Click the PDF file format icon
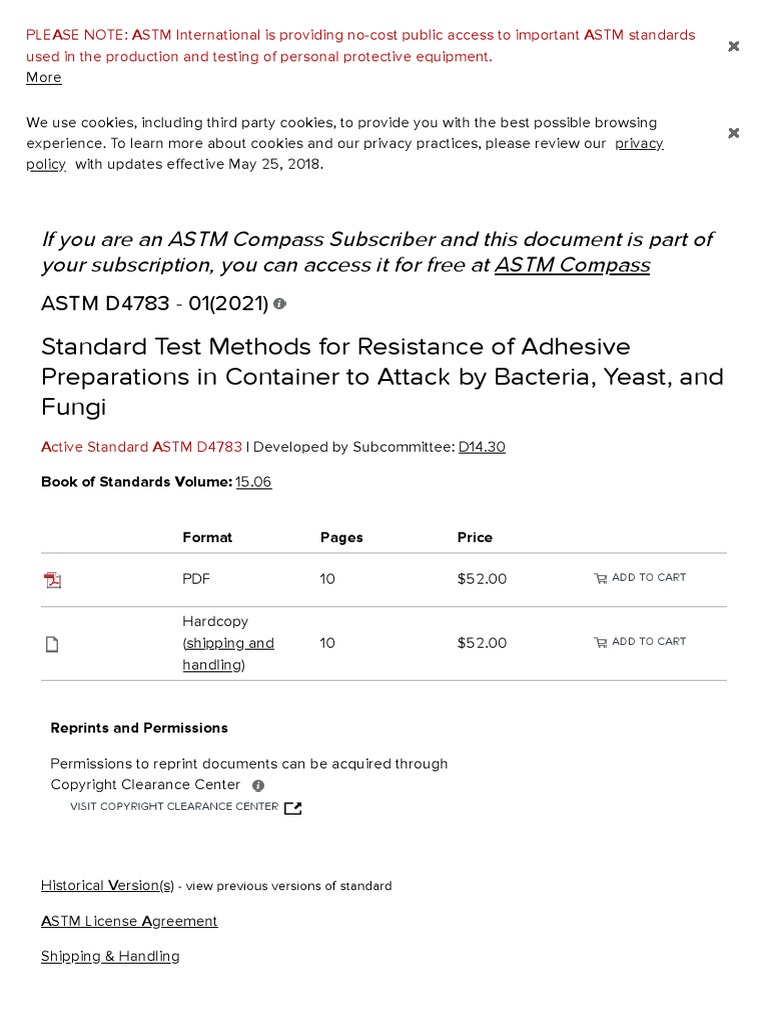Screen dimensions: 768x1024 click(52, 580)
